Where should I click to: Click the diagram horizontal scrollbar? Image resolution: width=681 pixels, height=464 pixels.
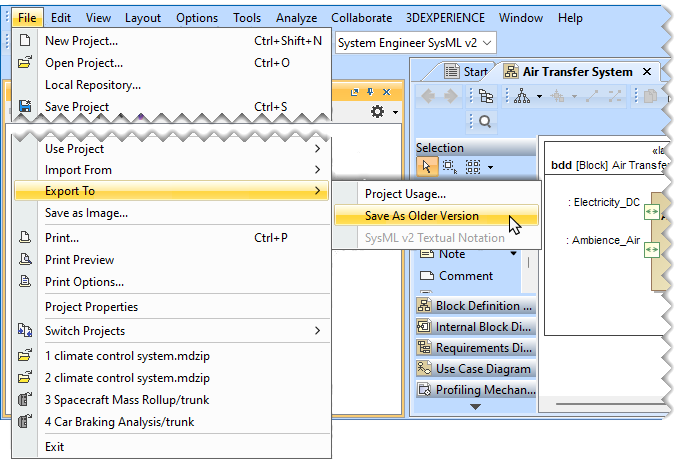[x=610, y=404]
